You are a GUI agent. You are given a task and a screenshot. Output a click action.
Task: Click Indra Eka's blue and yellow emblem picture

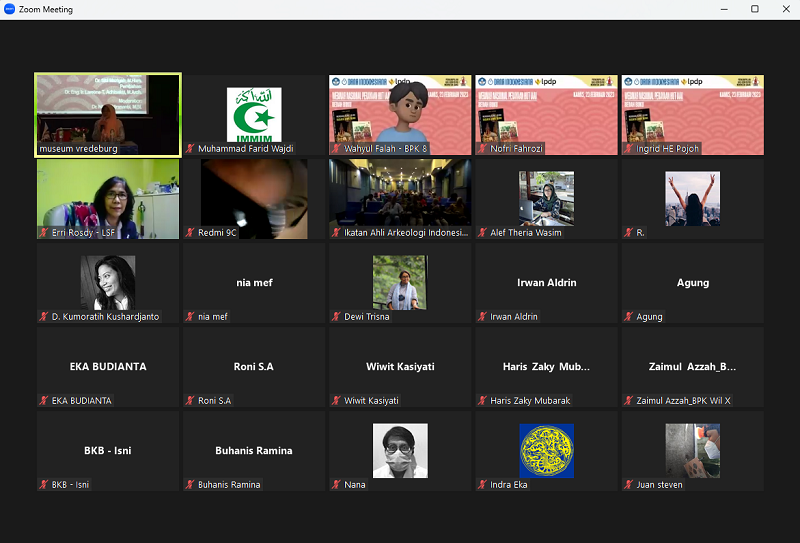coord(546,451)
